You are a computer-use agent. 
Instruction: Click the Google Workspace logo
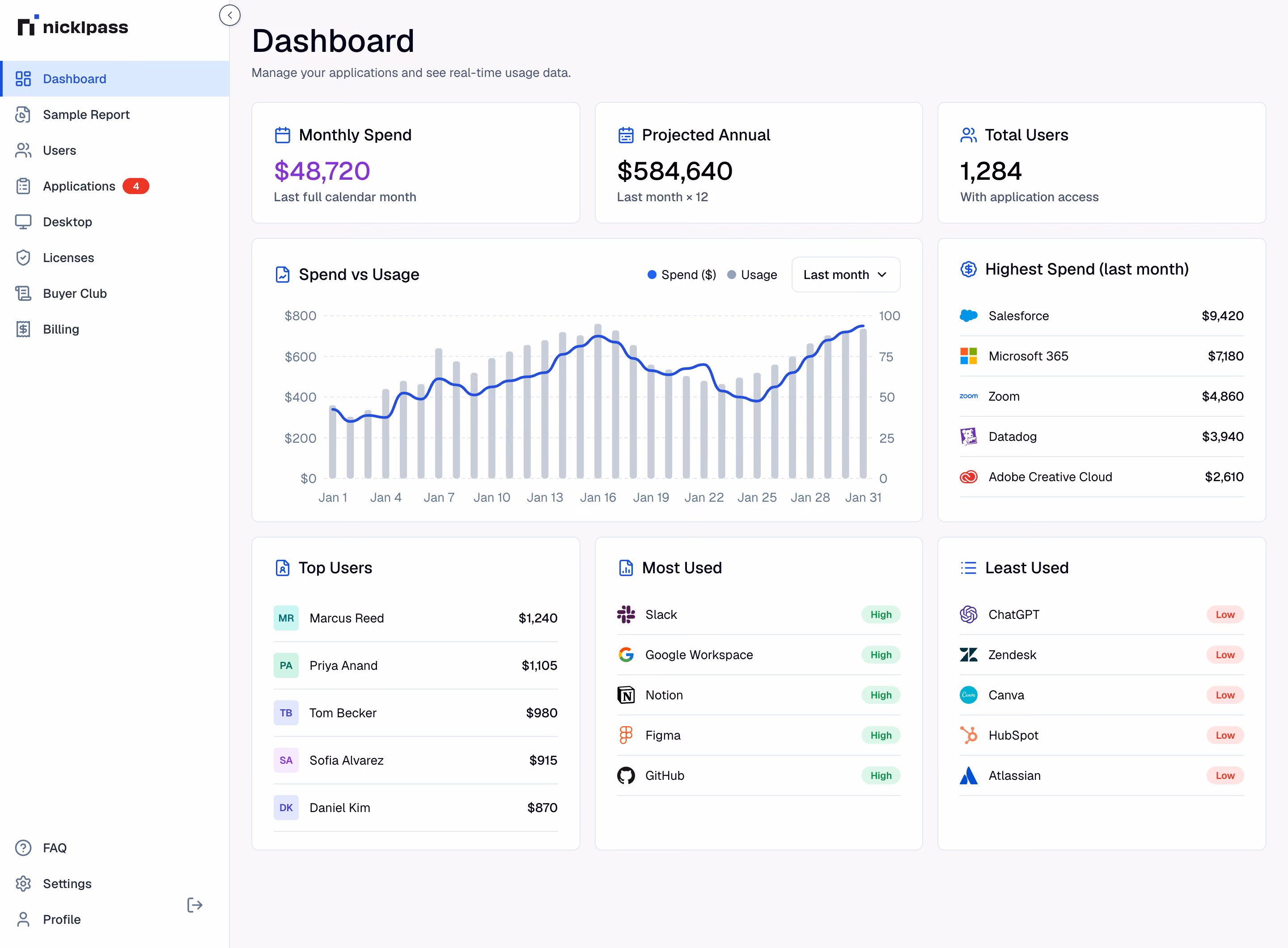pos(626,655)
